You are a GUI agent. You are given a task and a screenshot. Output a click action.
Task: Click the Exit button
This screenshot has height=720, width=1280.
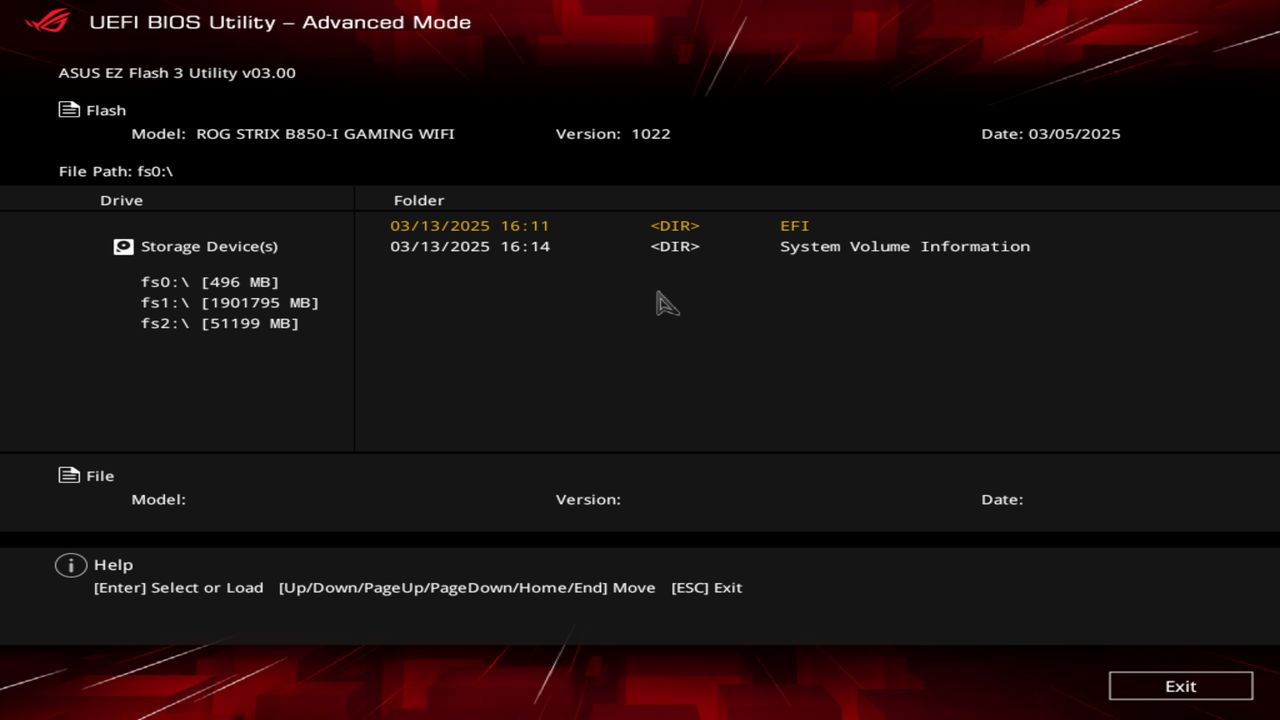1181,686
